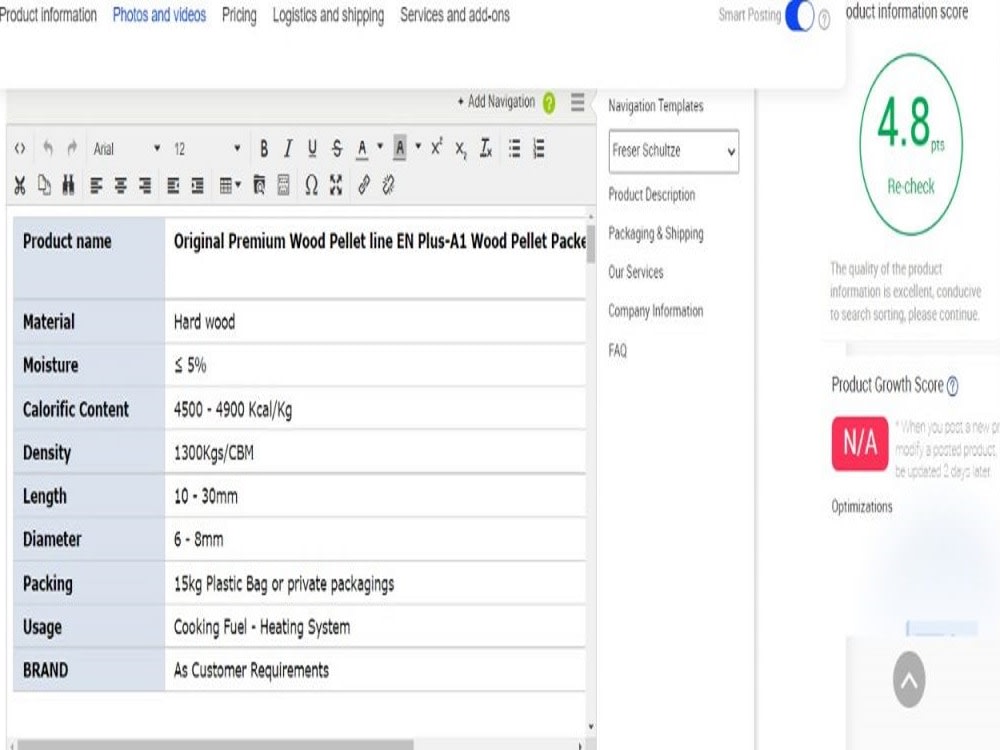Apply superscript formatting
This screenshot has height=750, width=1000.
click(x=436, y=147)
